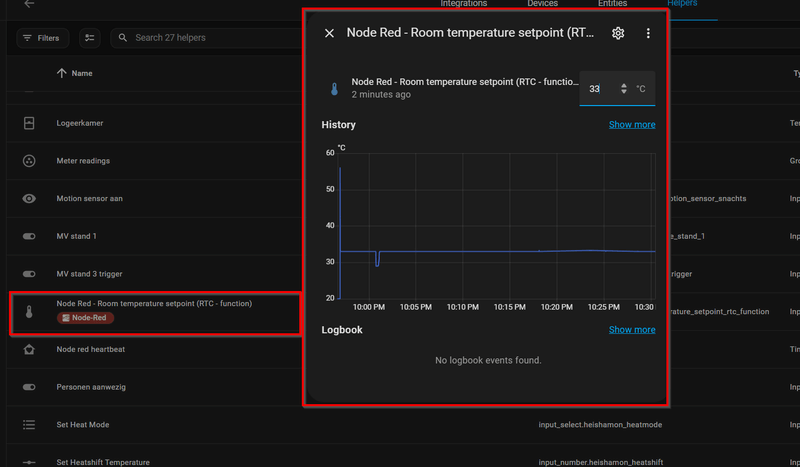Click the list icon for Set Heat Mode
Image resolution: width=800 pixels, height=467 pixels.
click(29, 425)
